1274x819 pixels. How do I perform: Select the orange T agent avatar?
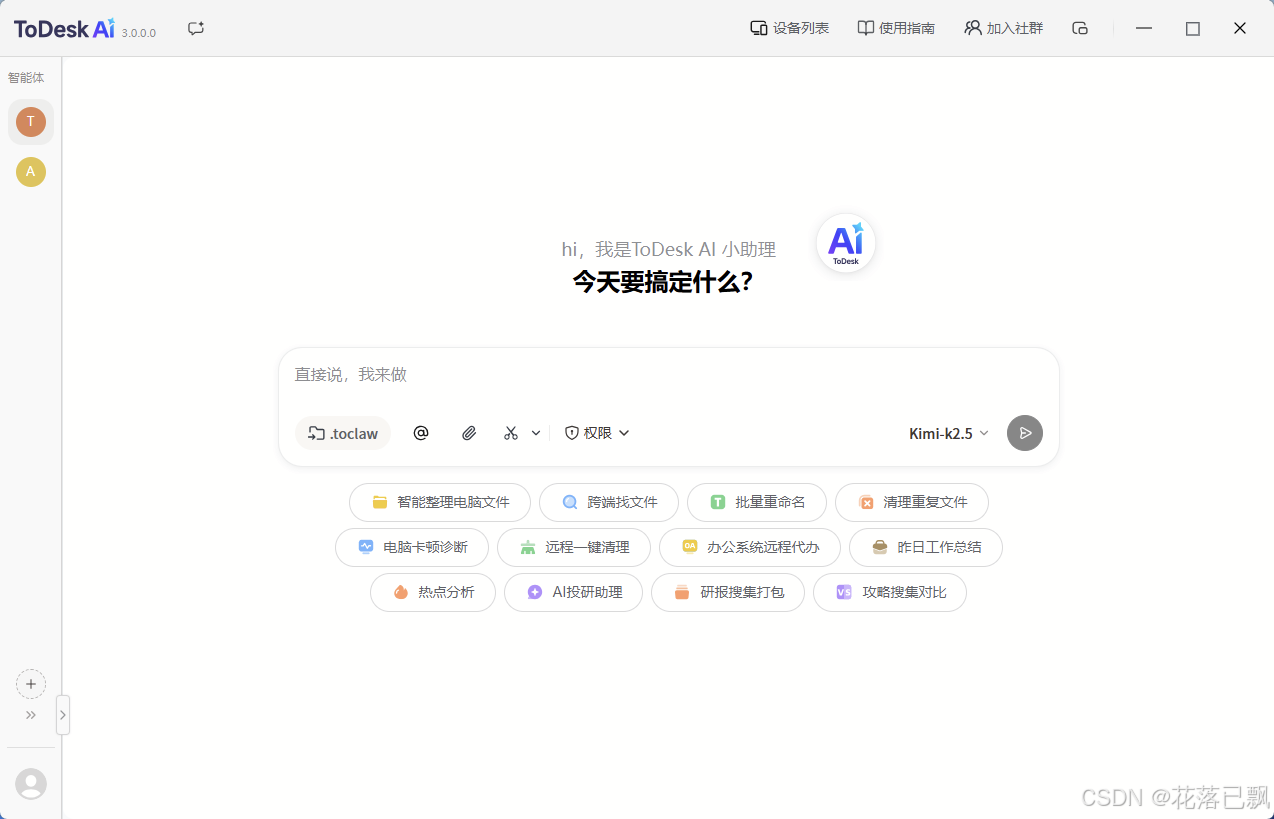point(31,122)
